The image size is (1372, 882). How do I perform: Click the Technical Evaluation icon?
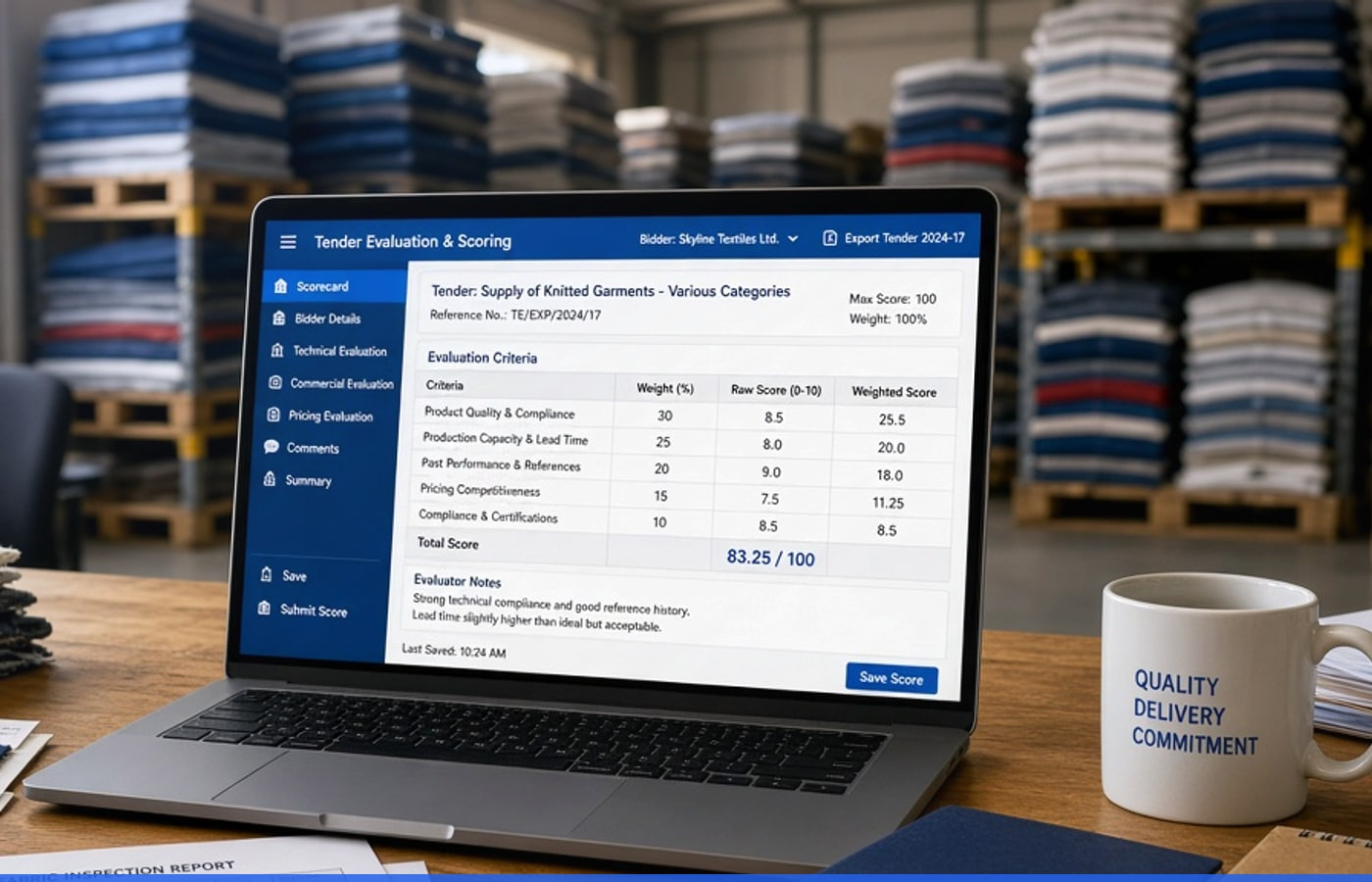276,351
